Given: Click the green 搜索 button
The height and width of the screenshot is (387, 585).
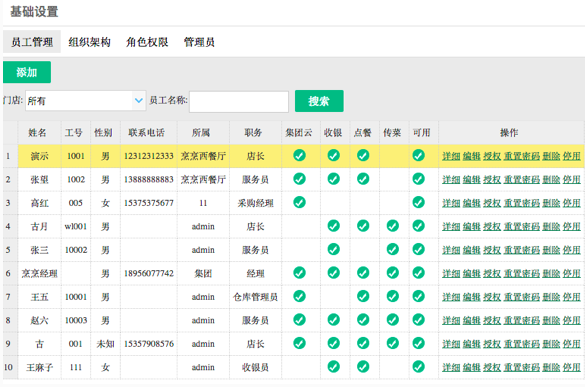Looking at the screenshot, I should coord(319,101).
